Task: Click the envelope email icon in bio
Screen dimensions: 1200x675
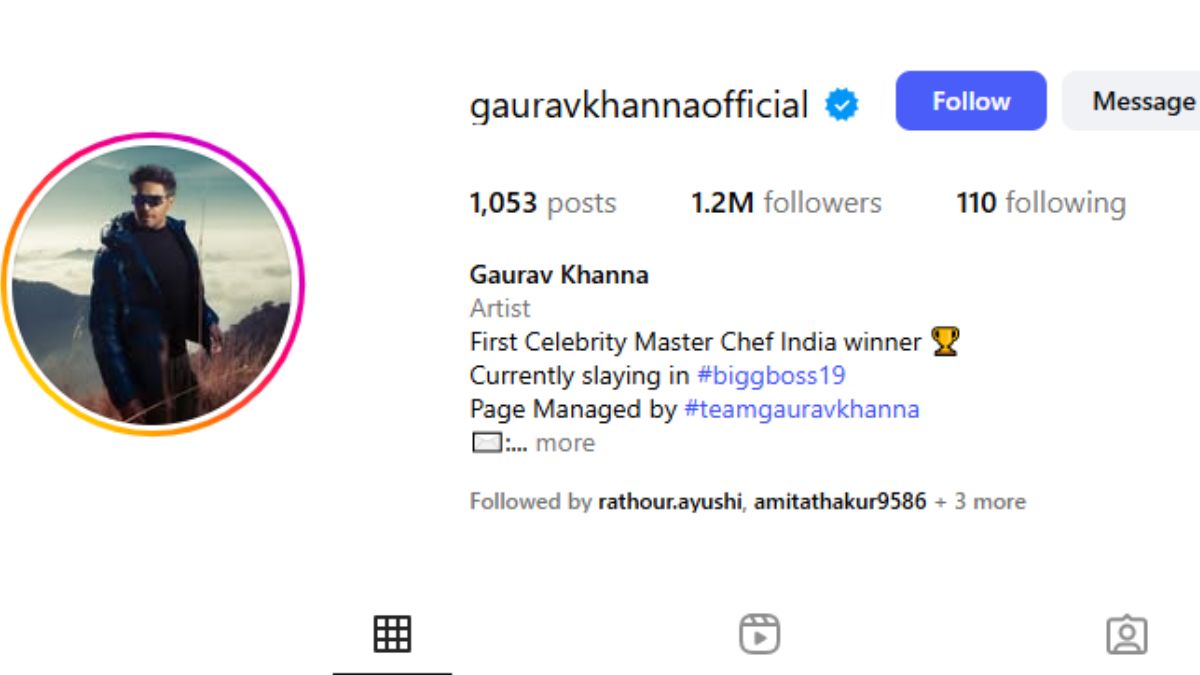Action: [486, 442]
